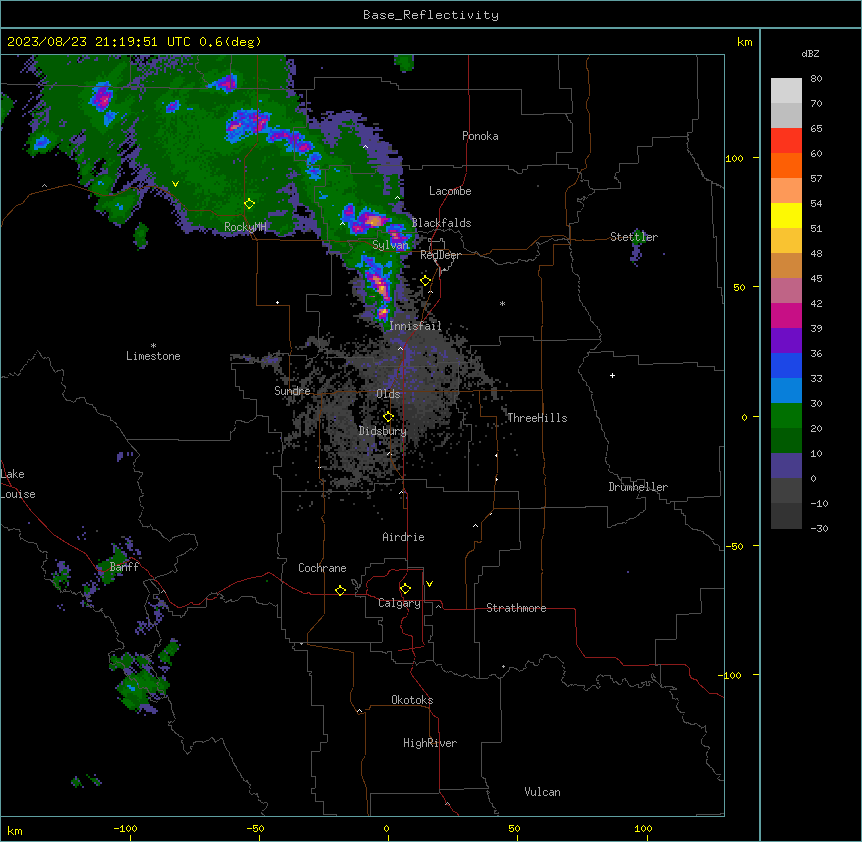Click the Lake Louise label
This screenshot has width=862, height=842.
tap(17, 484)
